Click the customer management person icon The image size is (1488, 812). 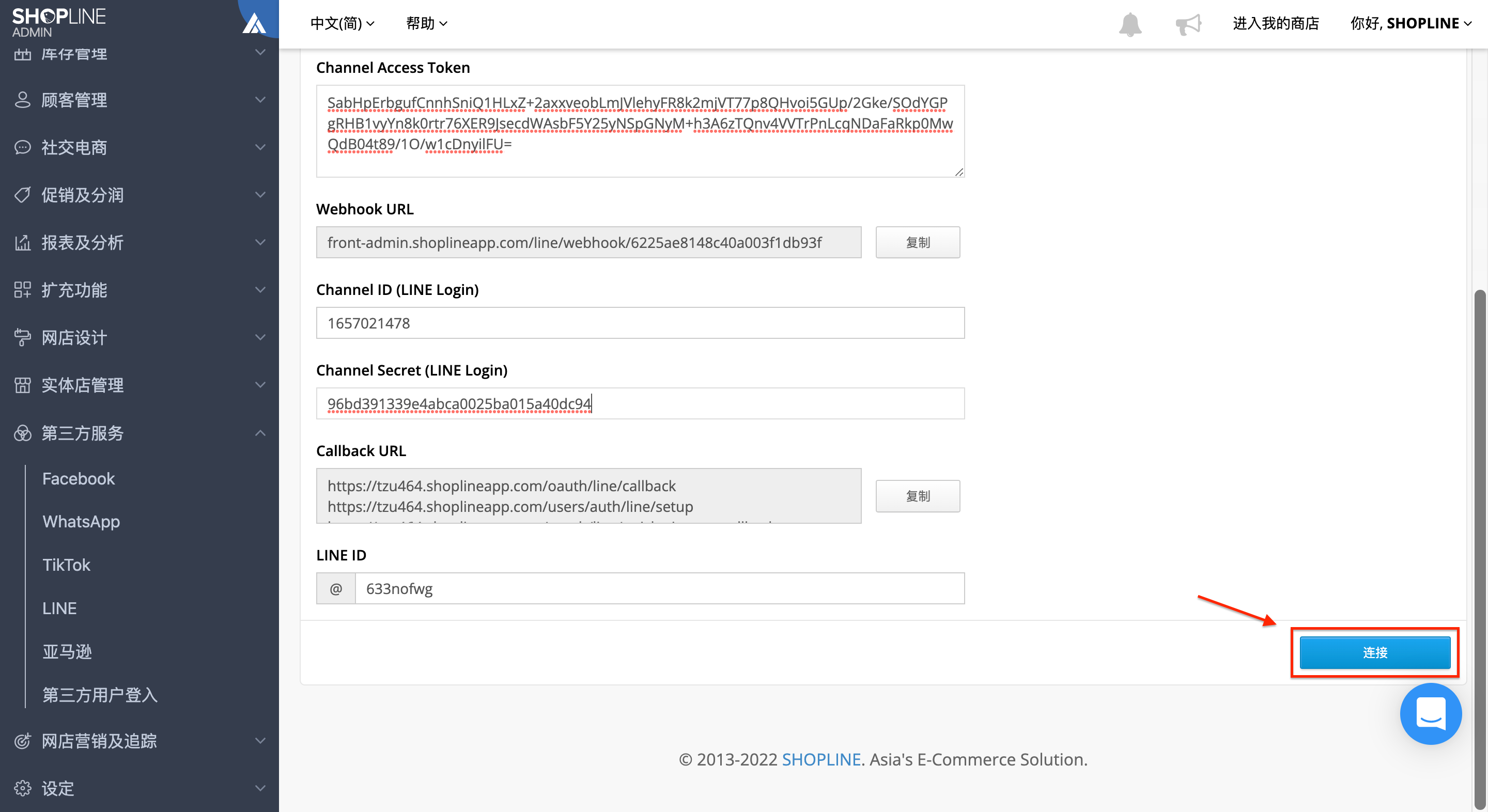click(x=23, y=100)
